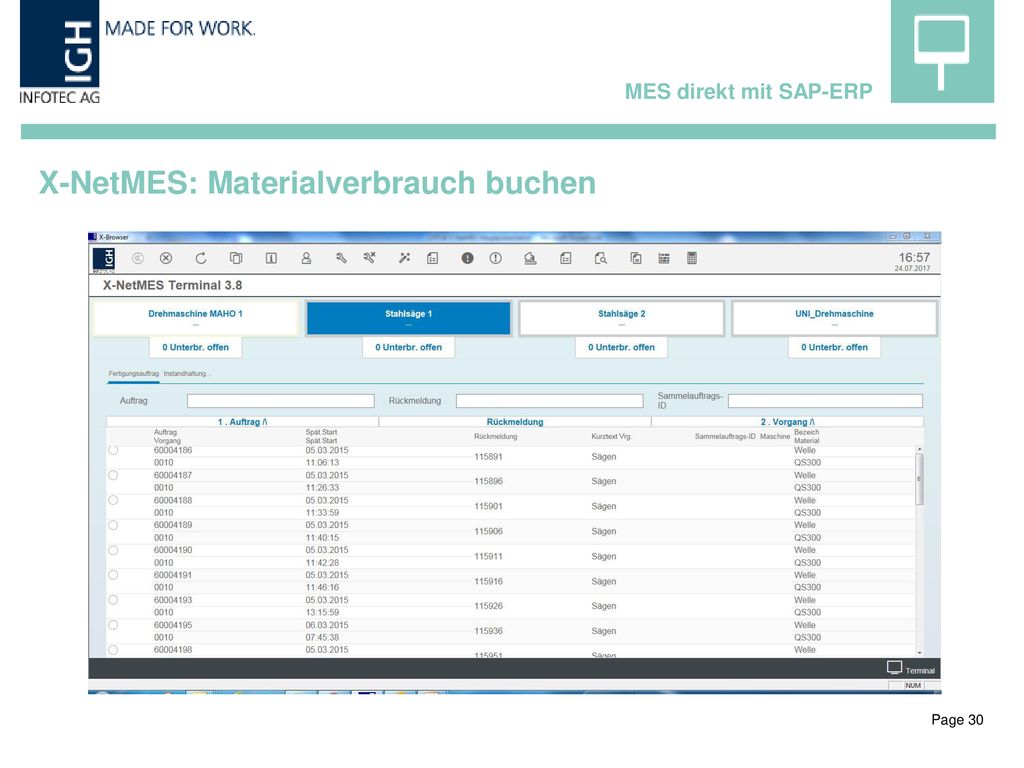Select the Stahlsäge 2 machine tab
This screenshot has width=1024, height=768.
click(x=622, y=317)
